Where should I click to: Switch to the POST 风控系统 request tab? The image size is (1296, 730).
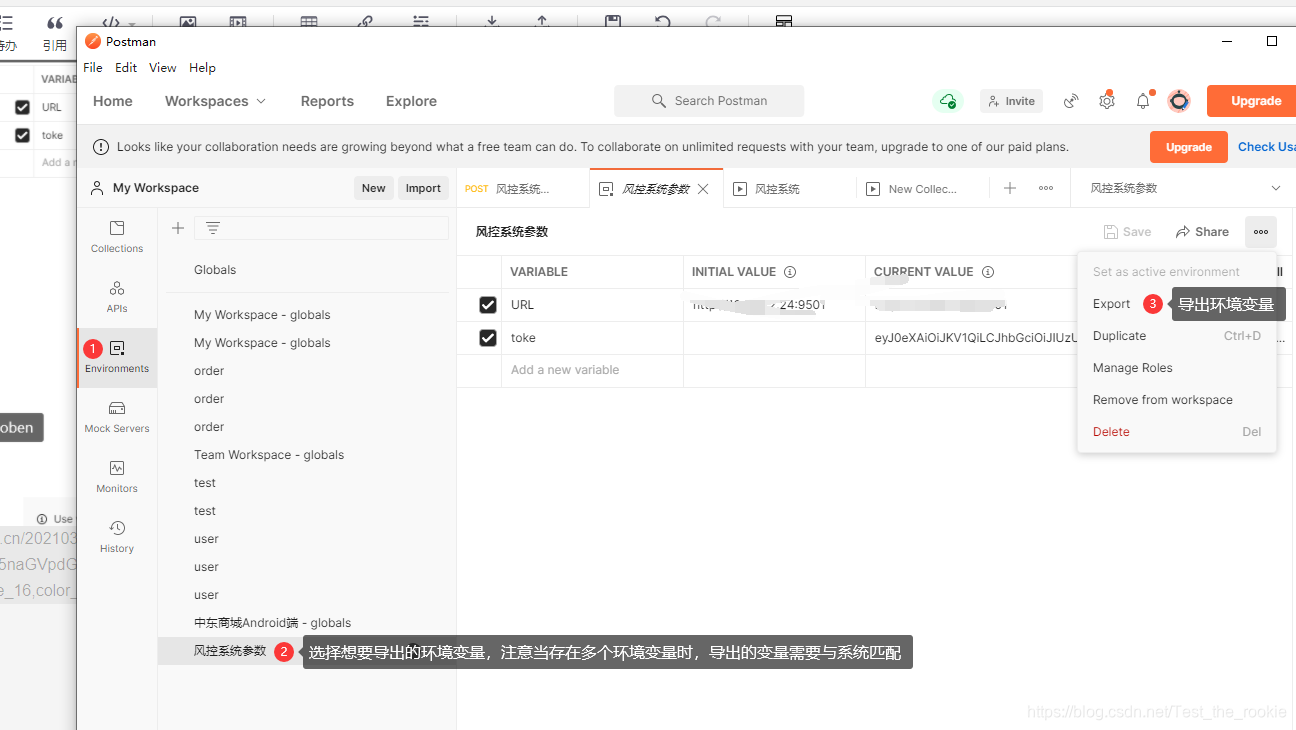523,189
